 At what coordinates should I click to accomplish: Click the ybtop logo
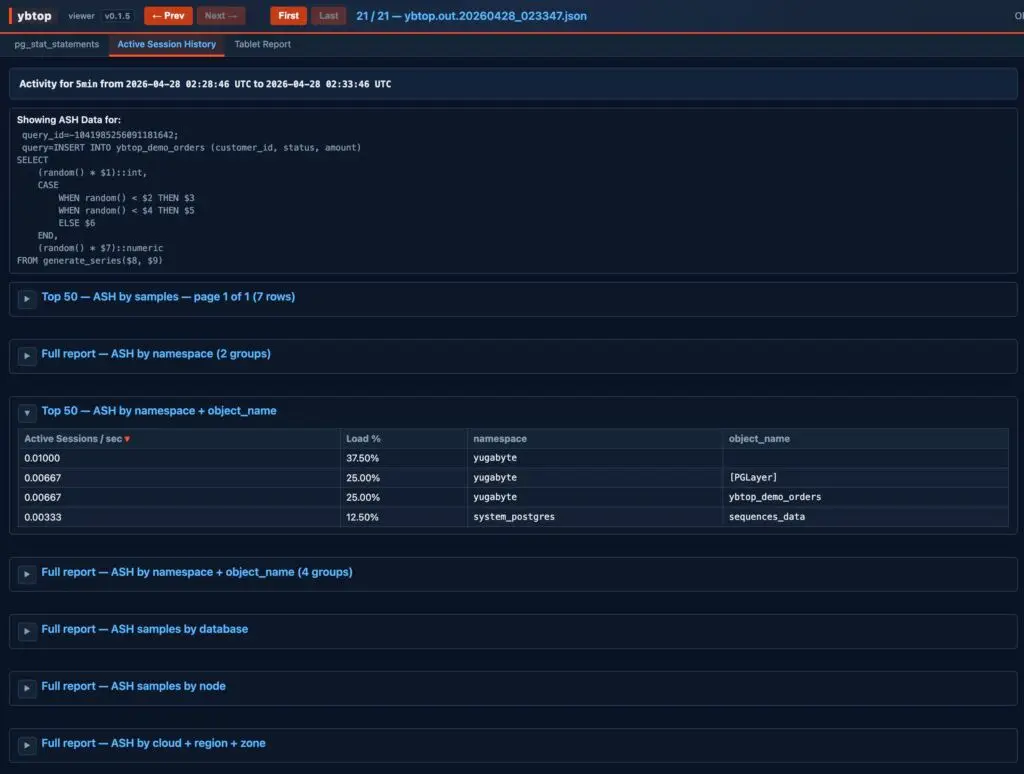[35, 16]
